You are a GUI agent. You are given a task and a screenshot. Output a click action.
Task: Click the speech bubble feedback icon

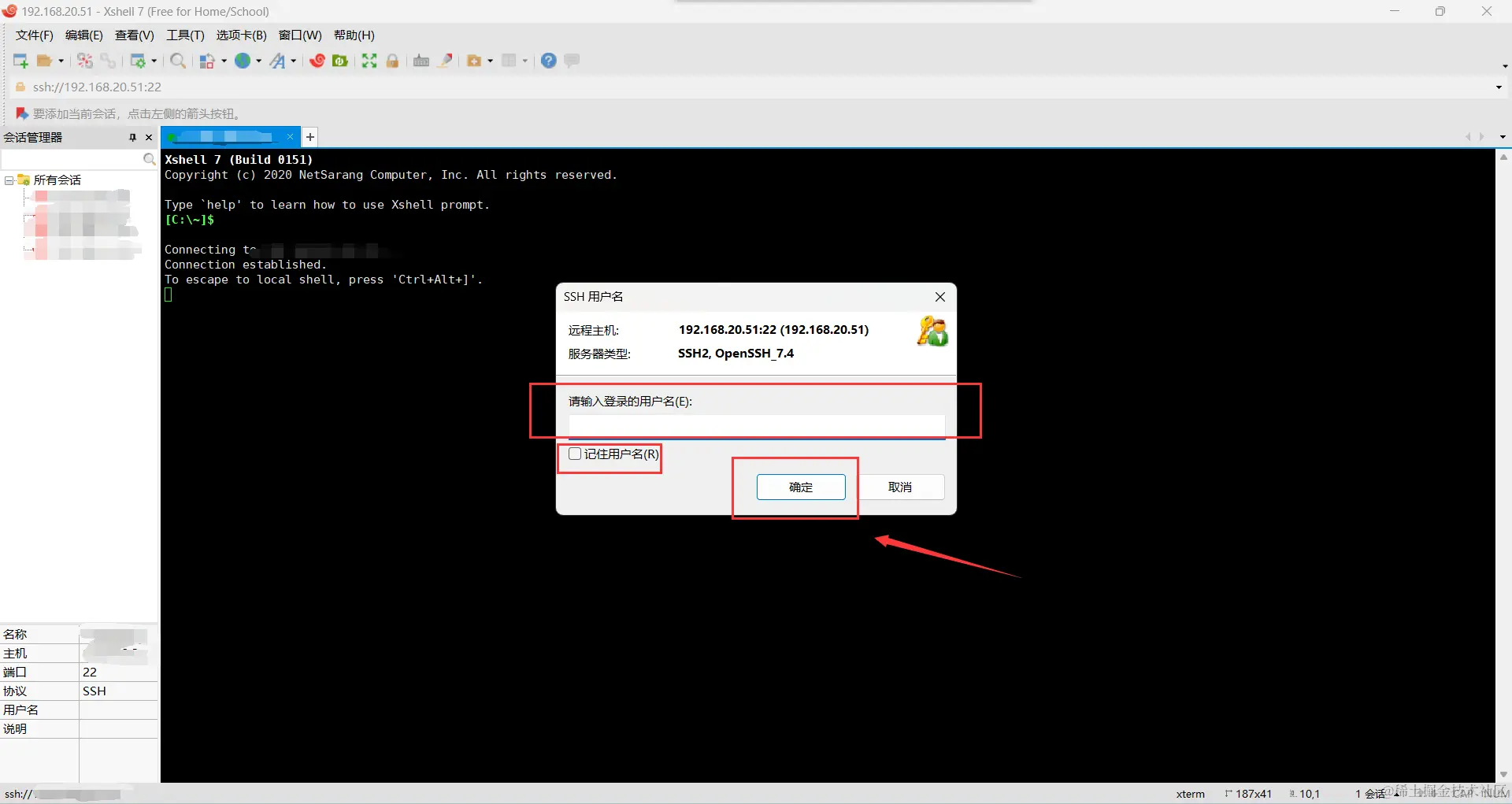[x=573, y=61]
